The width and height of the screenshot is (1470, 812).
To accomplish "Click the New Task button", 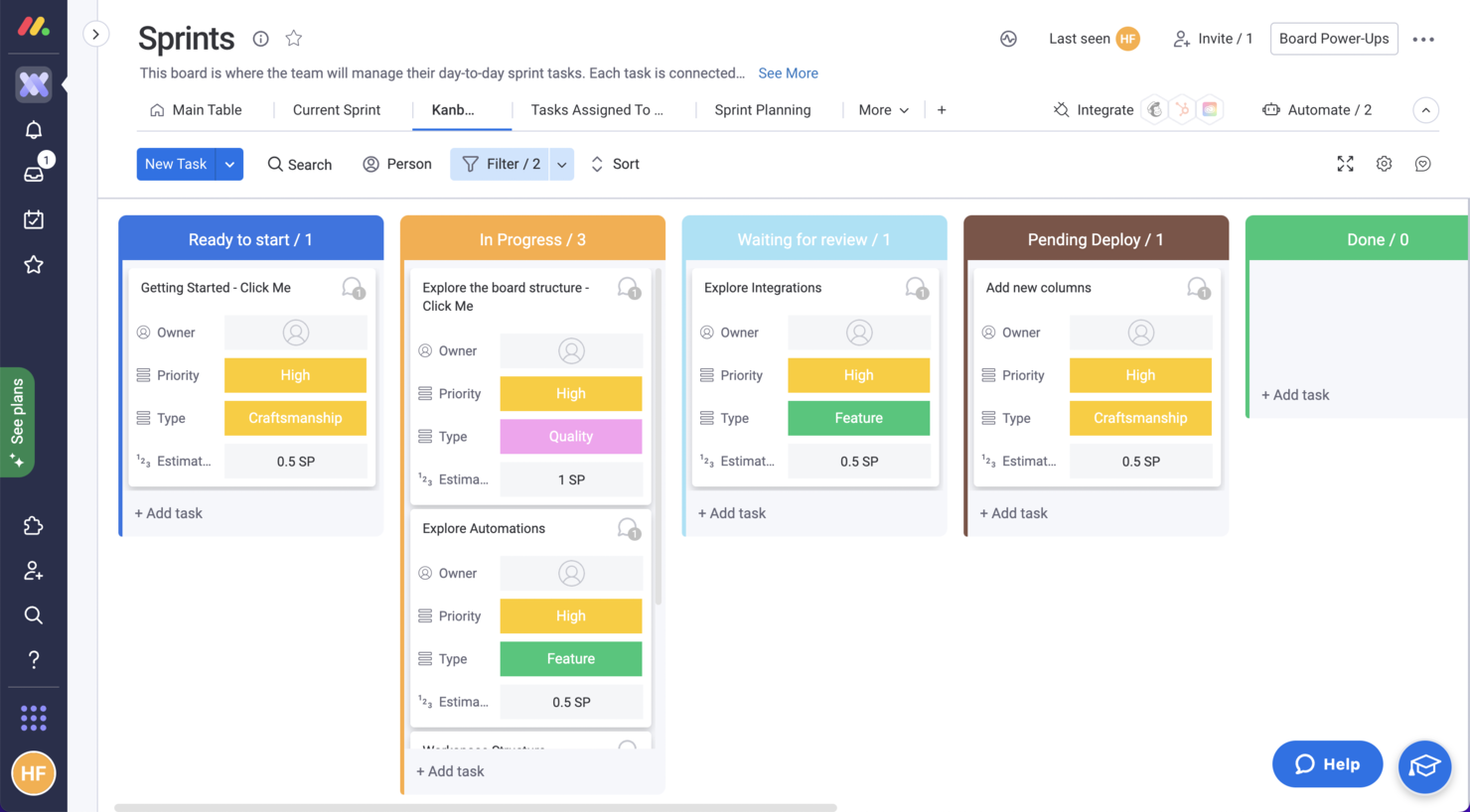I will point(176,164).
